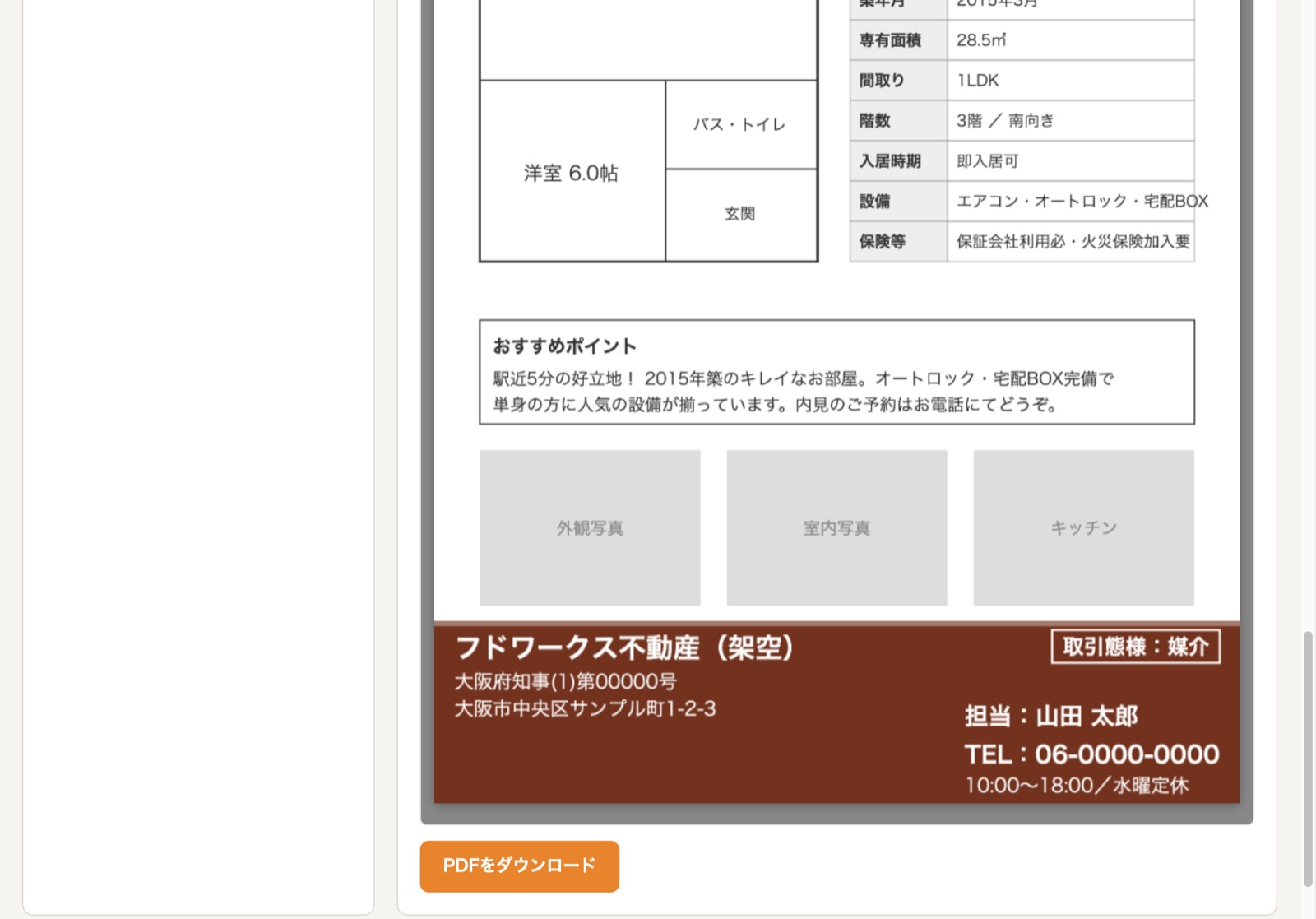Image resolution: width=1316 pixels, height=919 pixels.
Task: Click the 間取り label cell
Action: point(898,81)
